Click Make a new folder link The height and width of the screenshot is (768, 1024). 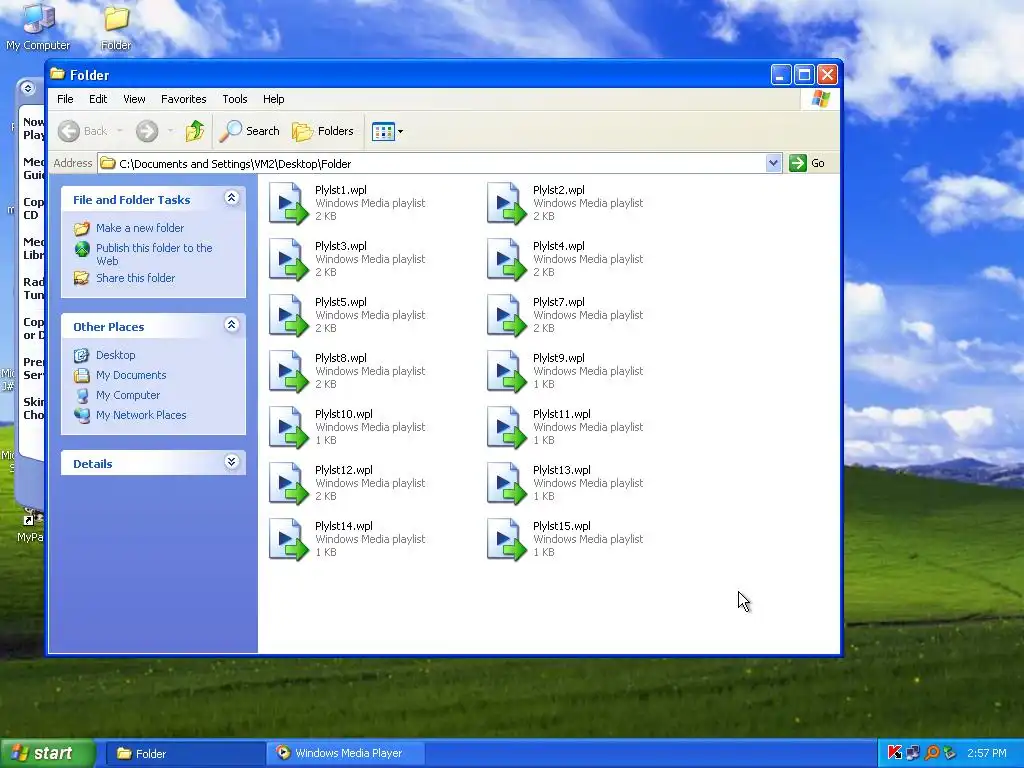pos(140,228)
